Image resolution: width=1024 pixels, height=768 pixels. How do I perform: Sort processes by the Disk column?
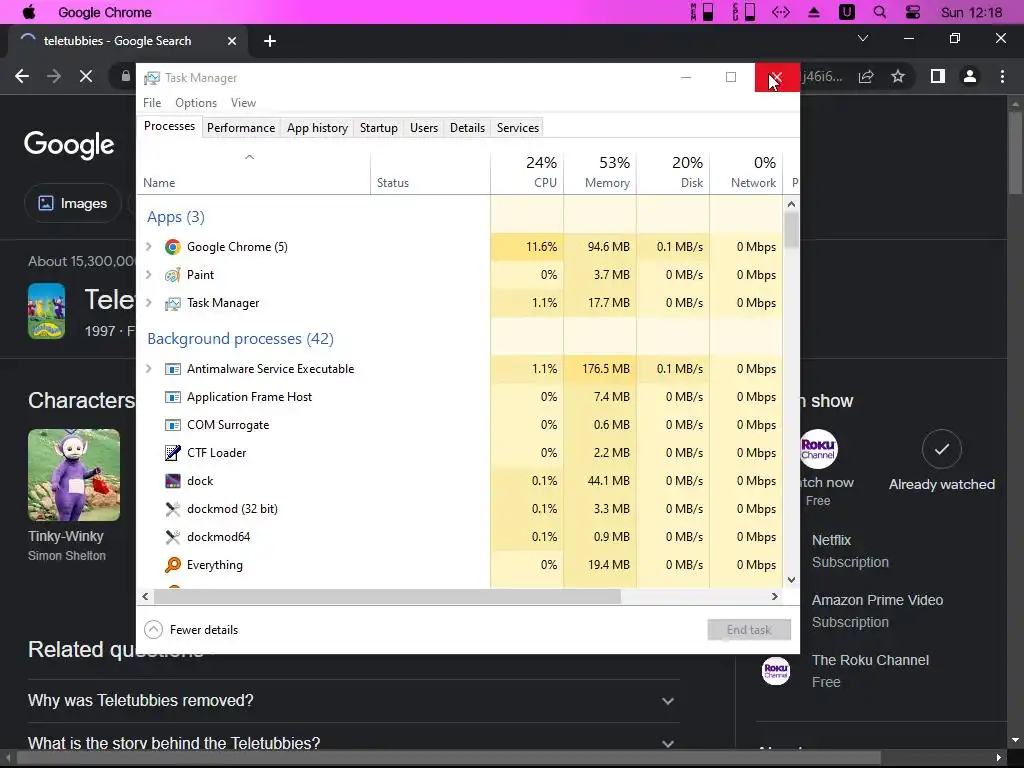pyautogui.click(x=673, y=172)
